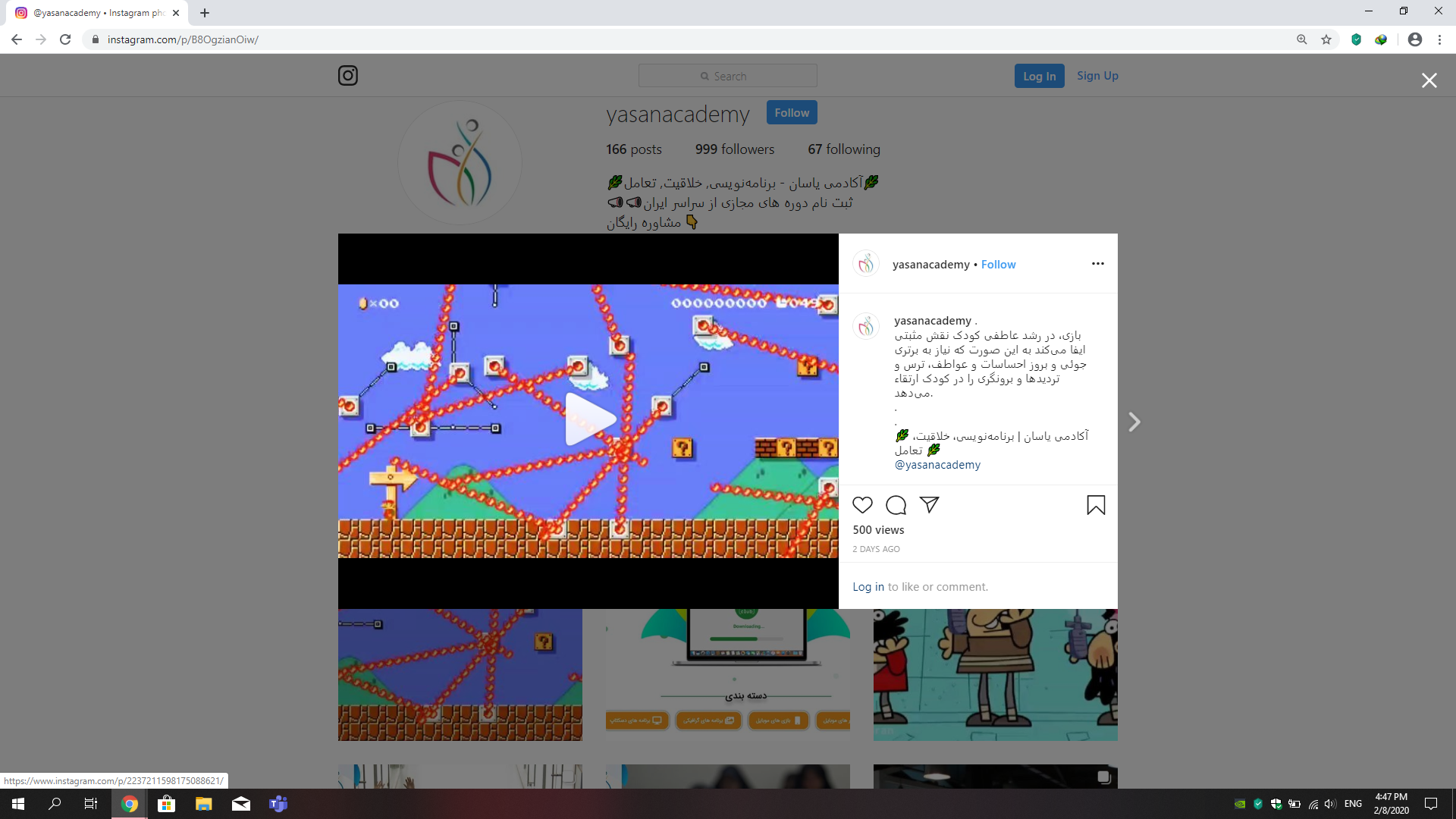Like the post with heart icon
Screen dimensions: 1456x819
[x=862, y=505]
